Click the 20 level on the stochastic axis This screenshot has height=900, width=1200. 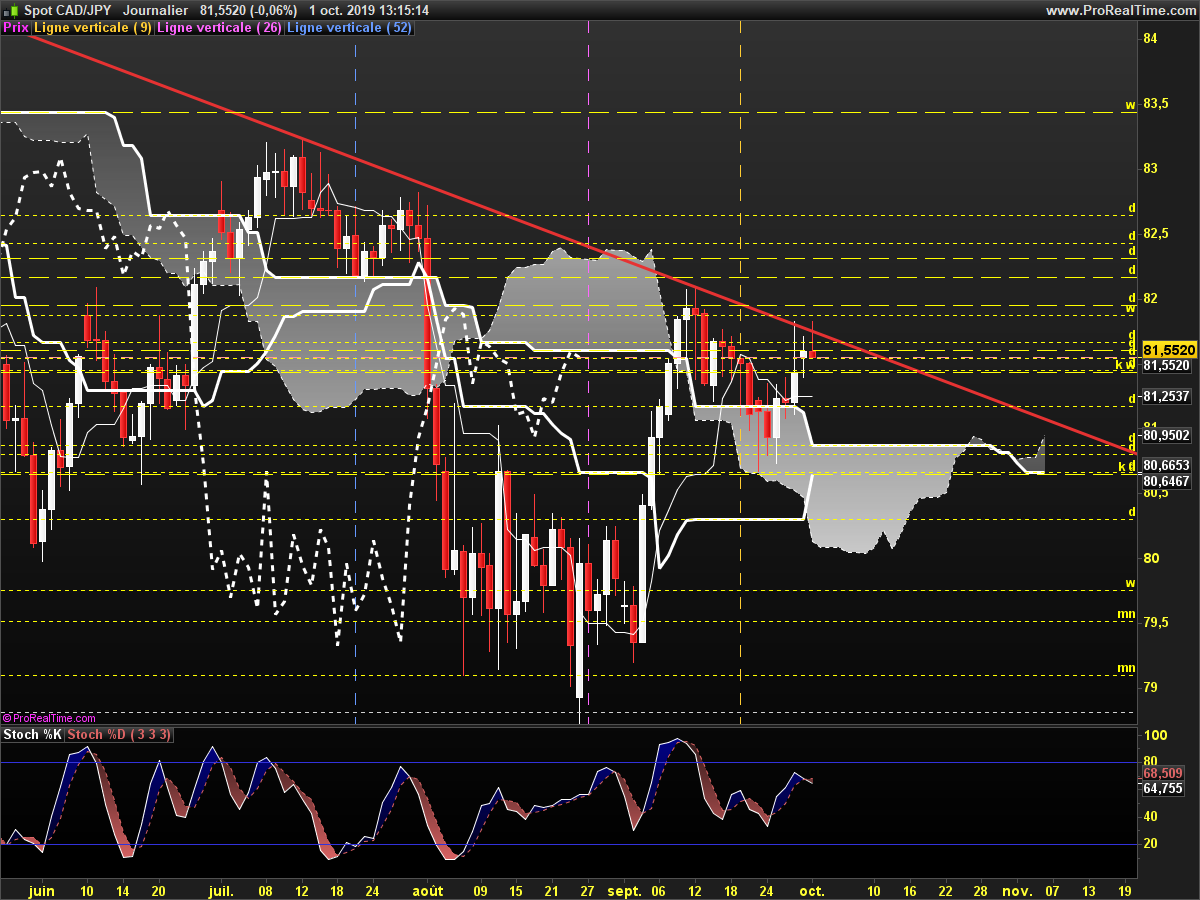pos(1148,844)
